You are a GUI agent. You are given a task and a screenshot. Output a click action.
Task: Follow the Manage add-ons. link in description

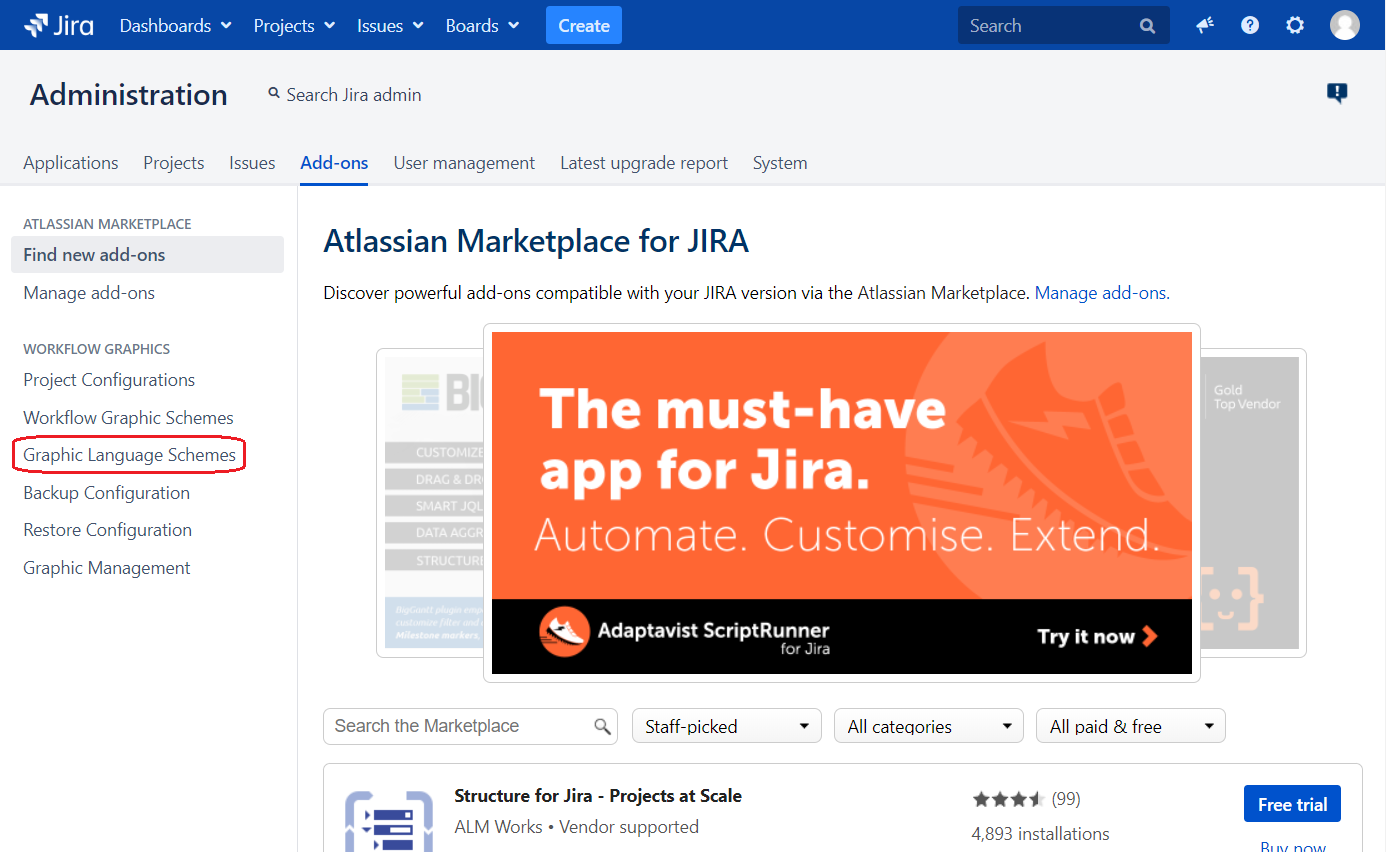tap(1102, 293)
